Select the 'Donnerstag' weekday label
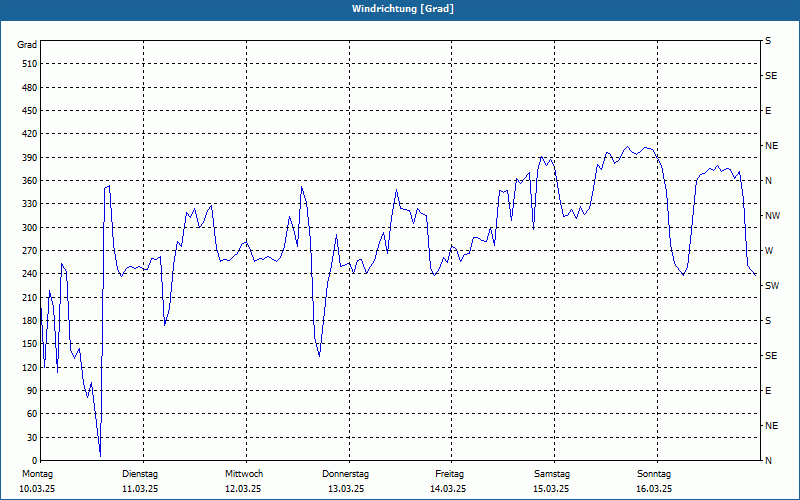 point(345,474)
